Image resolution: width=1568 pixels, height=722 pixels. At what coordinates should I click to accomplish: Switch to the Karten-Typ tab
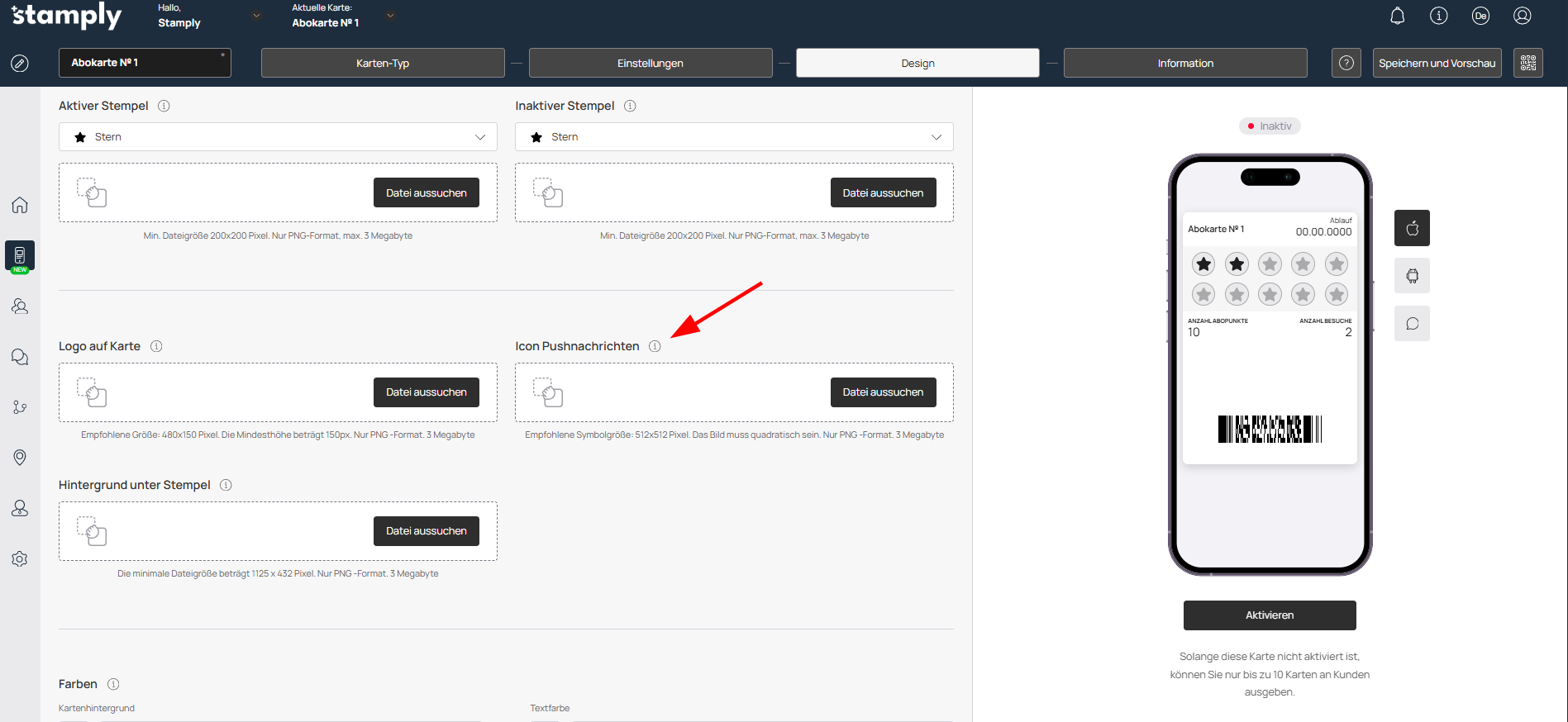(383, 63)
